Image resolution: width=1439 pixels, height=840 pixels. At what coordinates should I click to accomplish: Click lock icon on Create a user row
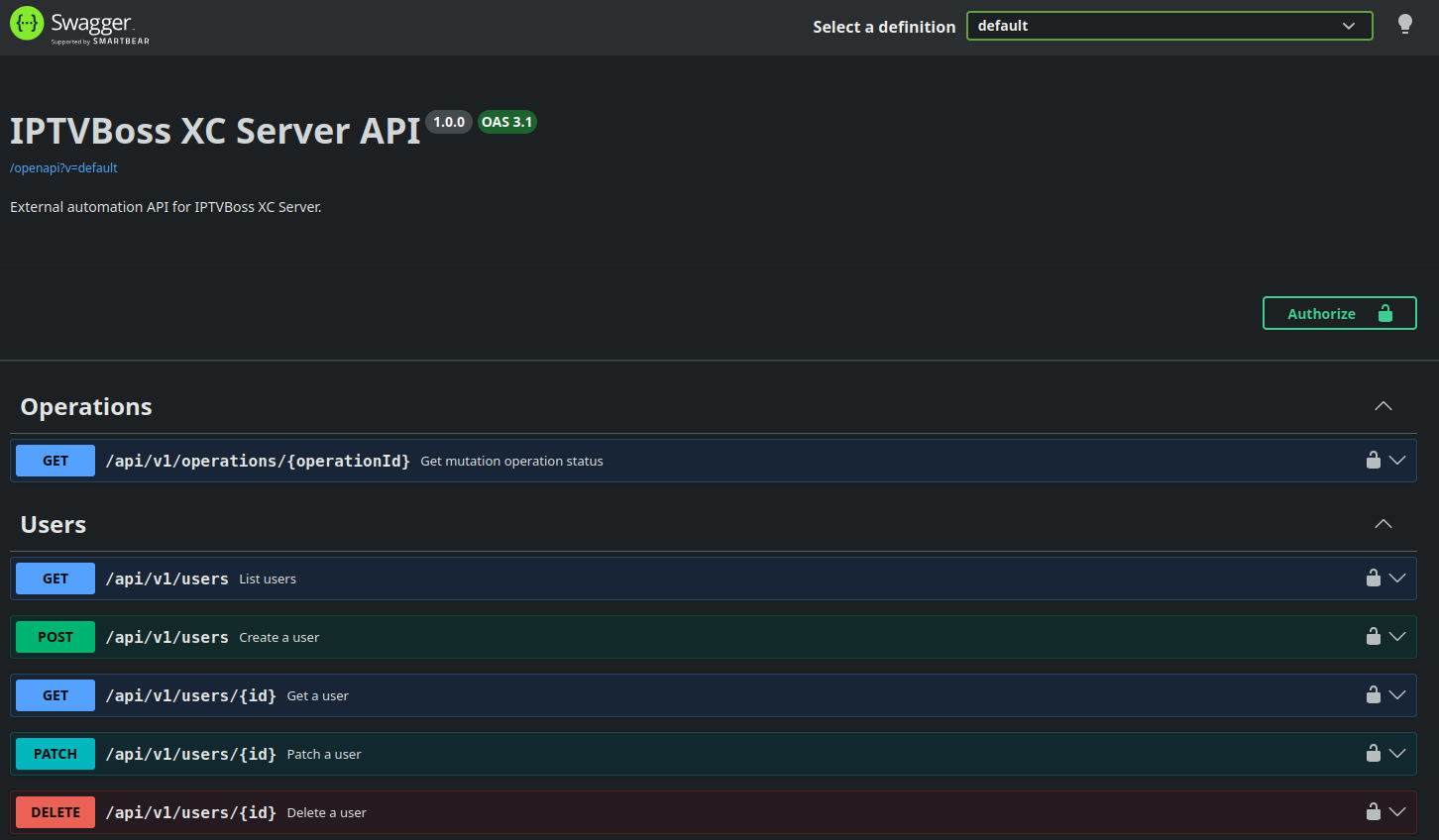(1374, 636)
